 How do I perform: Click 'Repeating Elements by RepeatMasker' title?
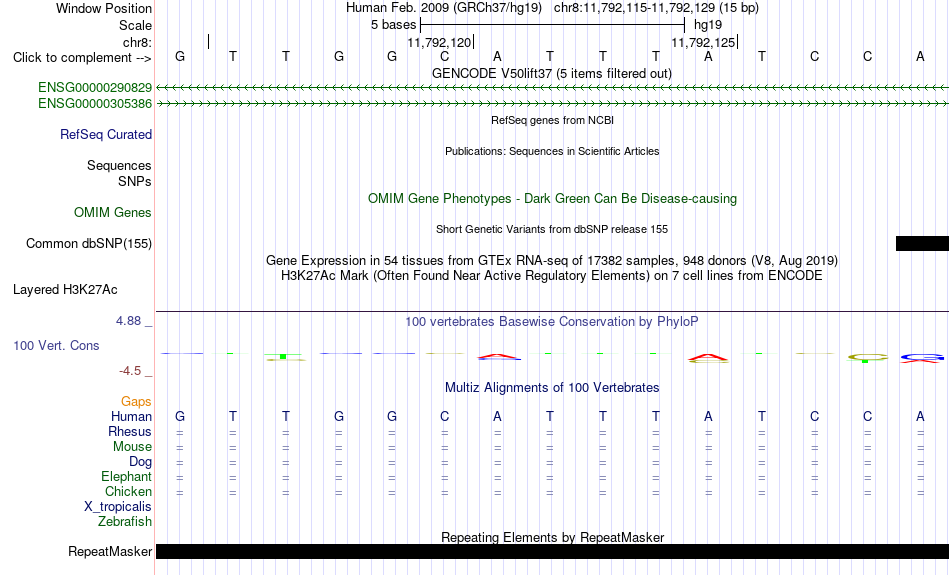(552, 537)
